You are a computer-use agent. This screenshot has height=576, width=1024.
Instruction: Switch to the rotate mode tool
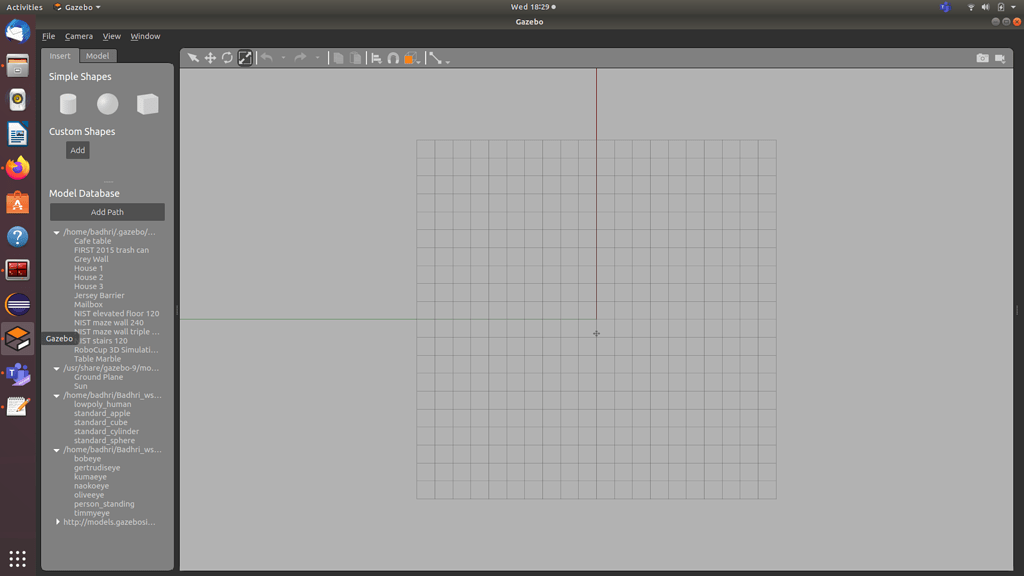click(x=227, y=58)
